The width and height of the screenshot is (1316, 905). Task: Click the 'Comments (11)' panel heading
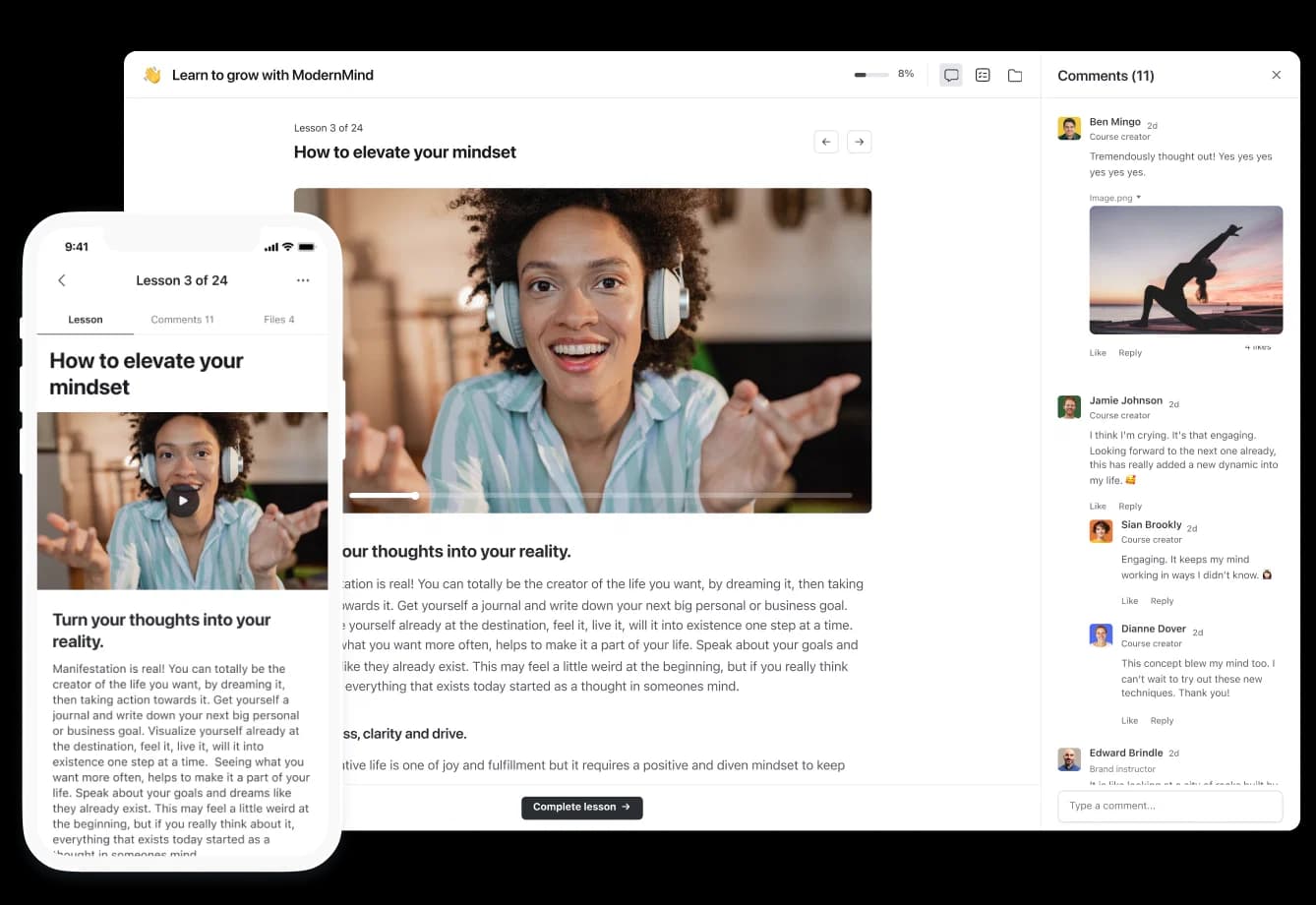coord(1106,76)
